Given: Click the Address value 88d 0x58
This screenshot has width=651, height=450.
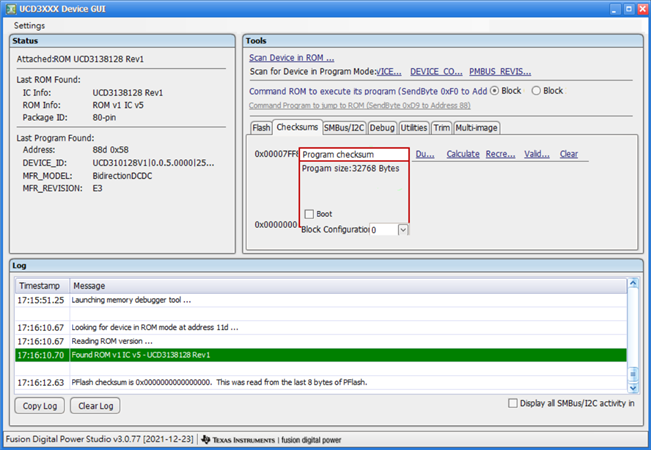Looking at the screenshot, I should pyautogui.click(x=110, y=150).
